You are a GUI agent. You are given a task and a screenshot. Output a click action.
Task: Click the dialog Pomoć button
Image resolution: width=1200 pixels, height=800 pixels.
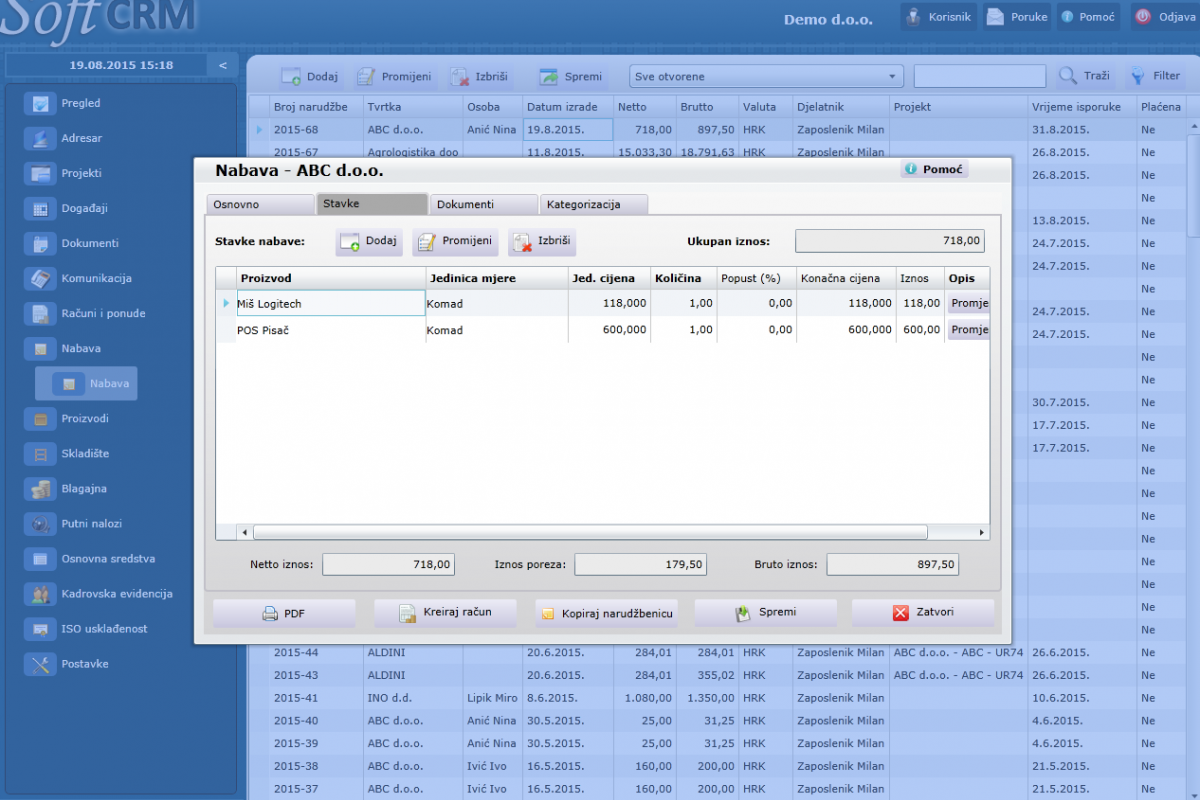tap(934, 170)
